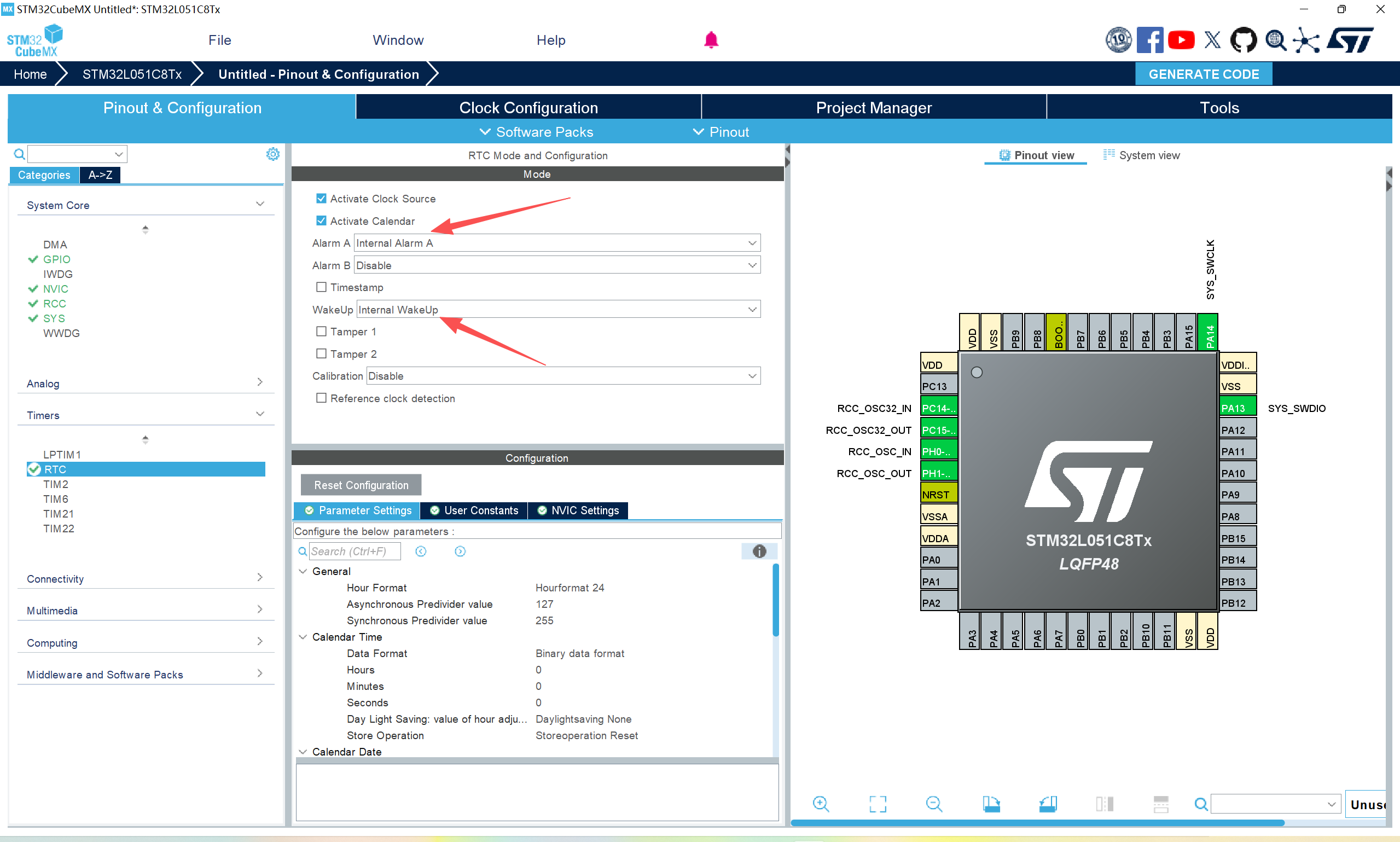Image resolution: width=1400 pixels, height=842 pixels.
Task: Zoom out on the chip pinout
Action: [x=934, y=803]
